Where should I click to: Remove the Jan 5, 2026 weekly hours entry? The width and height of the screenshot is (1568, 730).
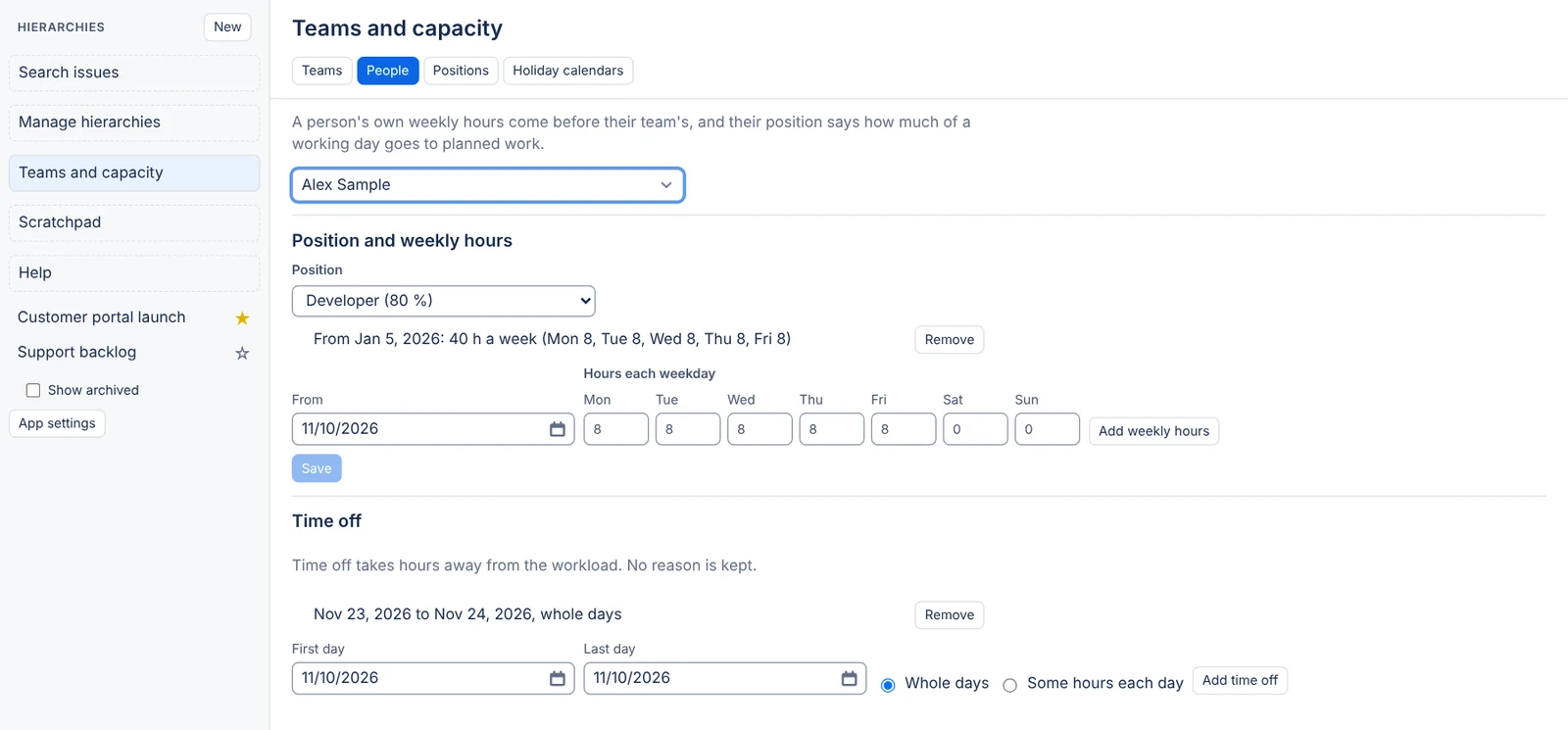(949, 340)
